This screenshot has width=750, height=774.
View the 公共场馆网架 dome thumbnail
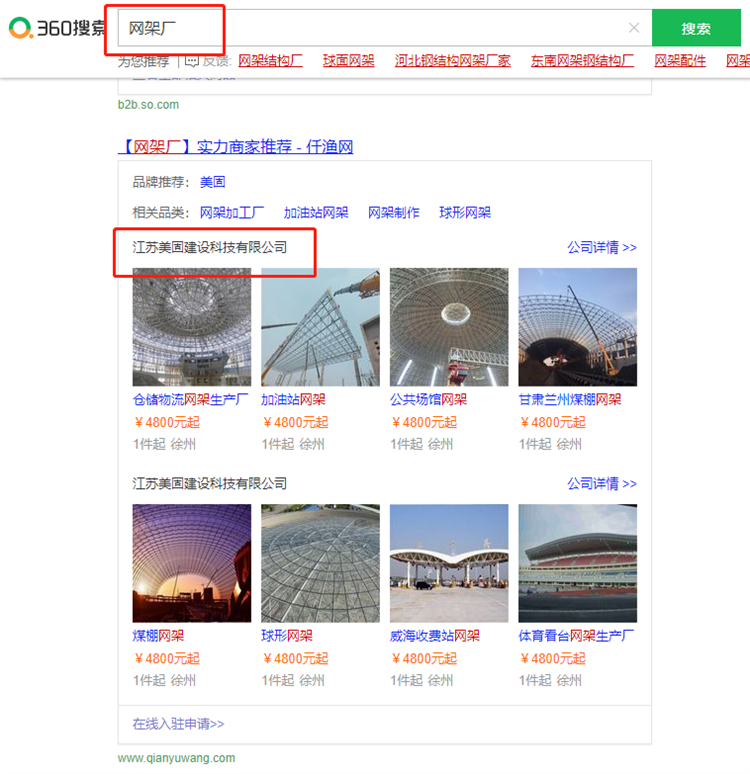449,327
